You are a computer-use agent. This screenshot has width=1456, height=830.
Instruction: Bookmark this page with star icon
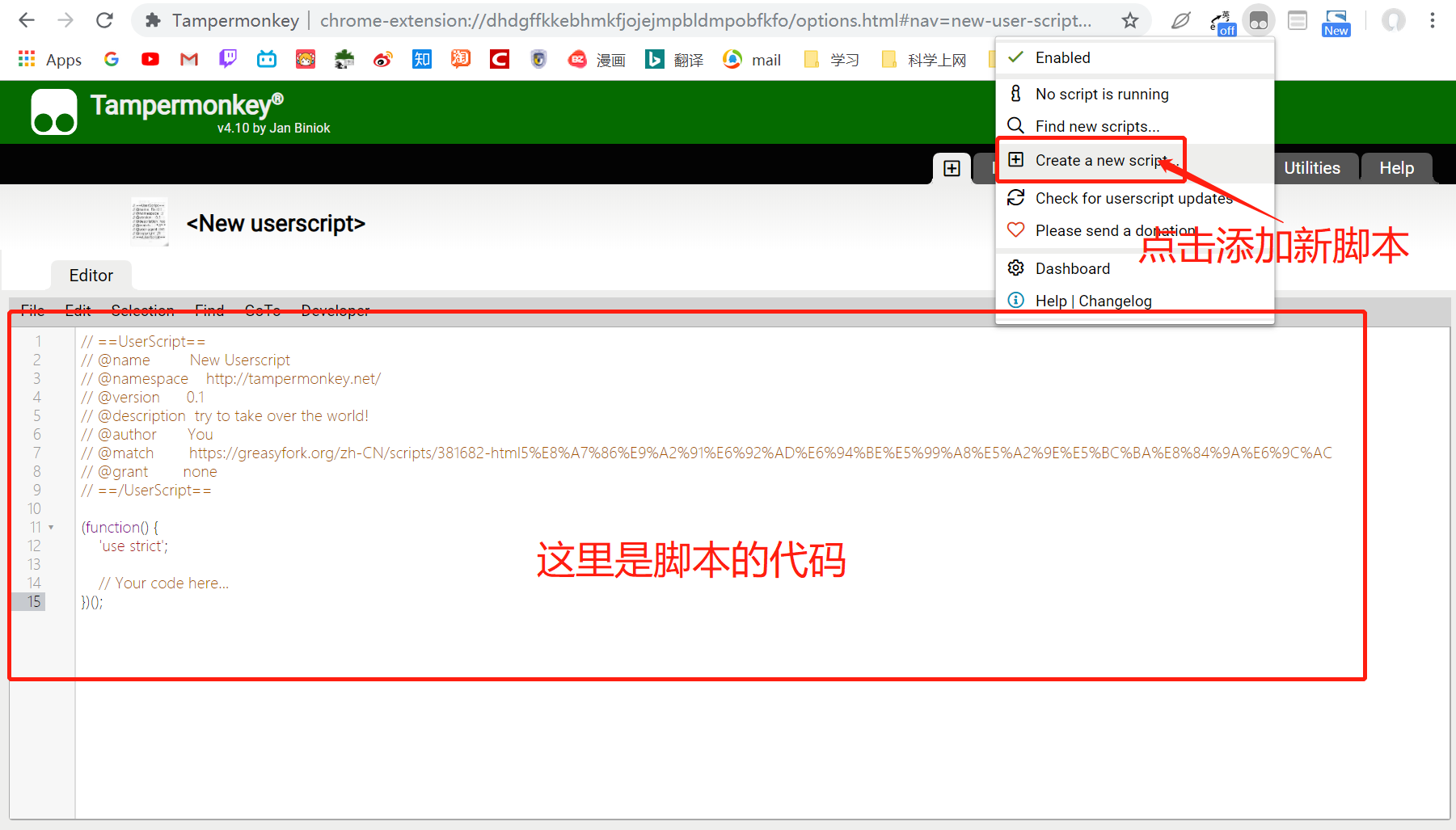[1130, 21]
